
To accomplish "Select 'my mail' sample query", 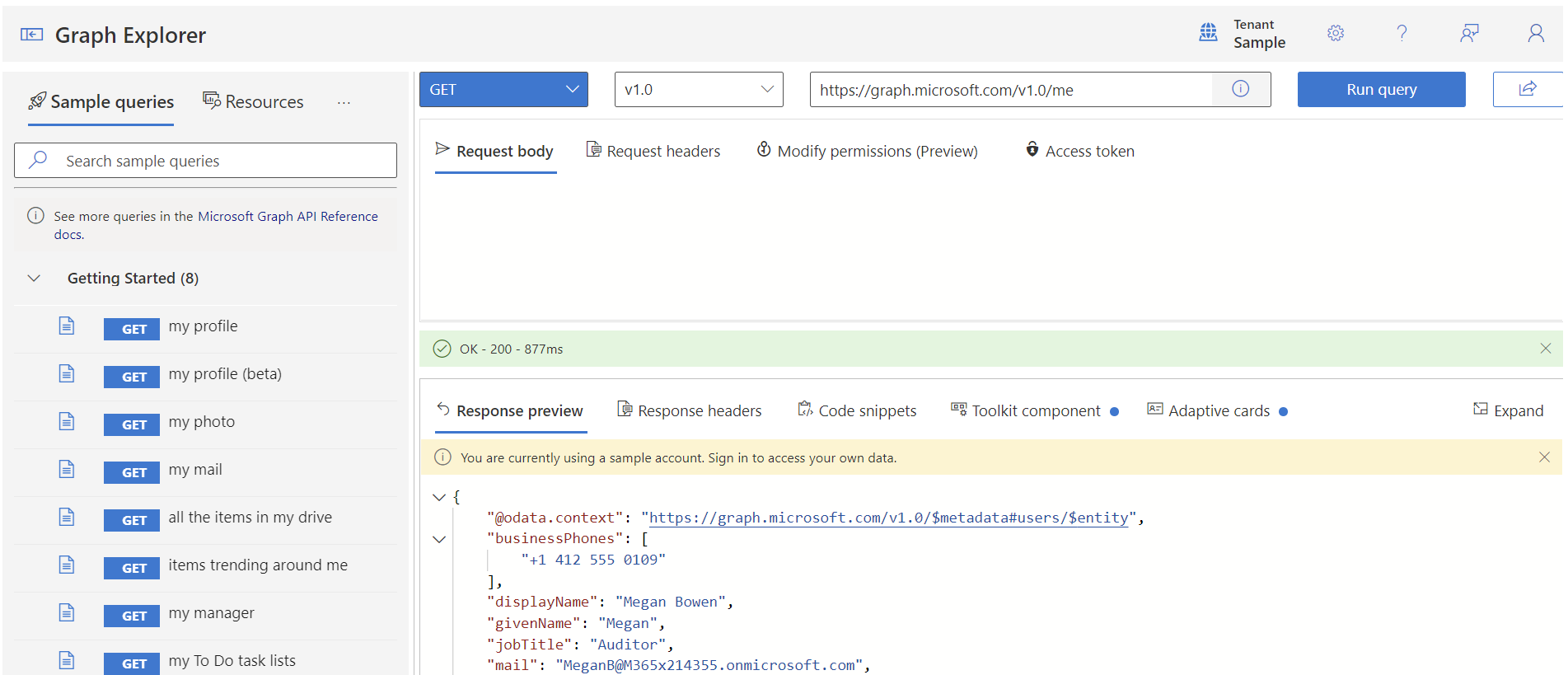I will pos(205,472).
